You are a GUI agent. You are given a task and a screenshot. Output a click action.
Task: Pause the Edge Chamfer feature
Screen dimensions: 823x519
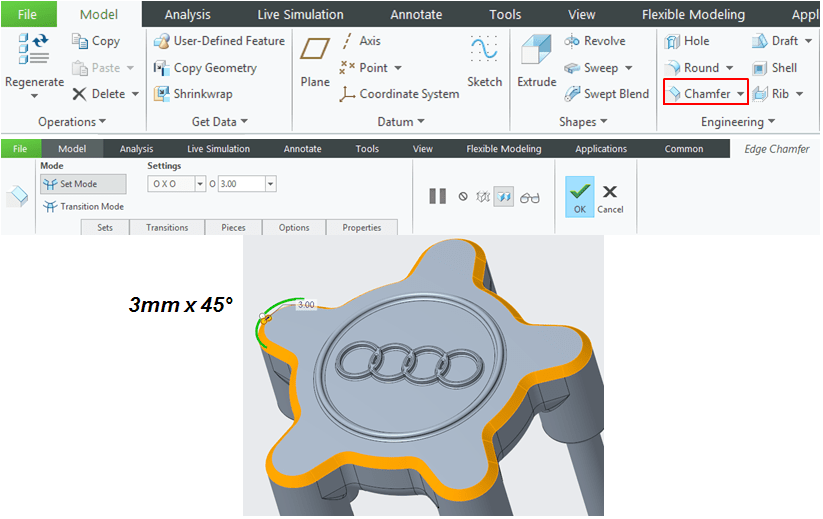pos(437,196)
